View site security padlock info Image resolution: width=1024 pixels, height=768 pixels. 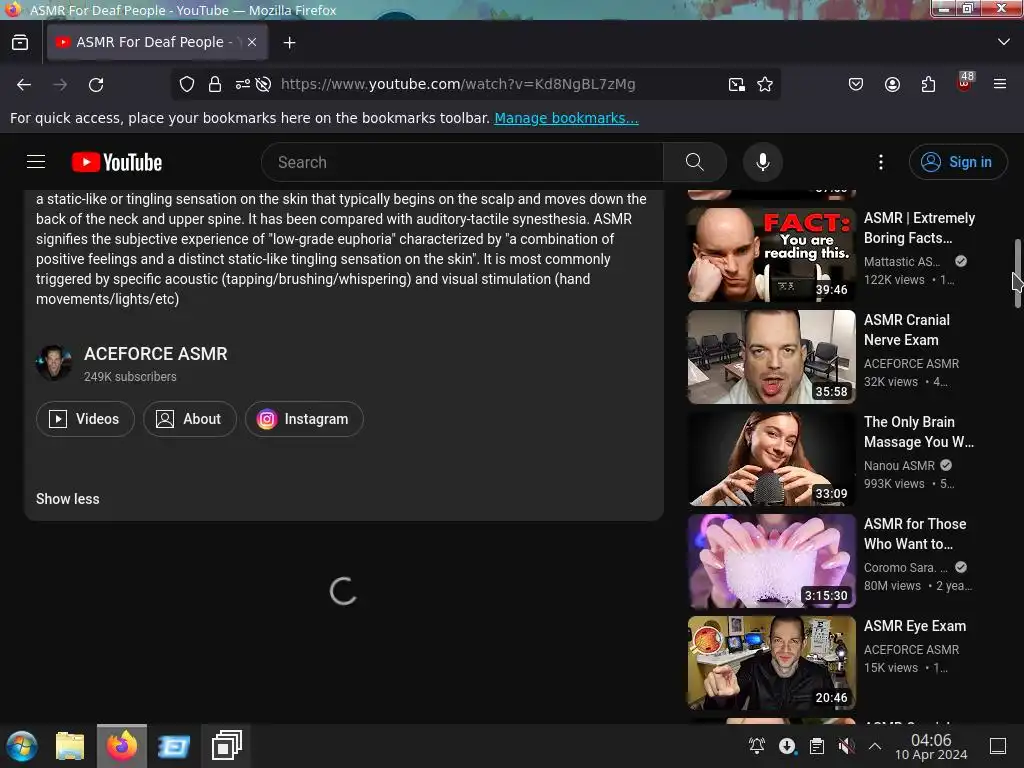215,84
